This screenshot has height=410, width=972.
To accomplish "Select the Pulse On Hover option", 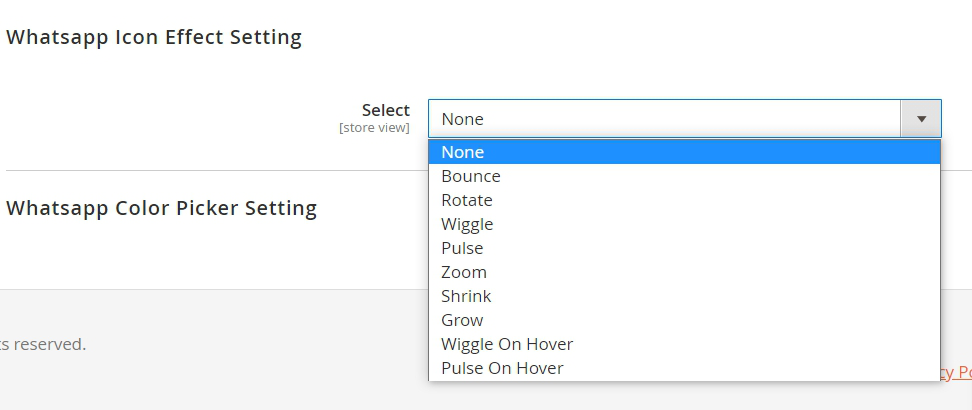I will [x=502, y=368].
